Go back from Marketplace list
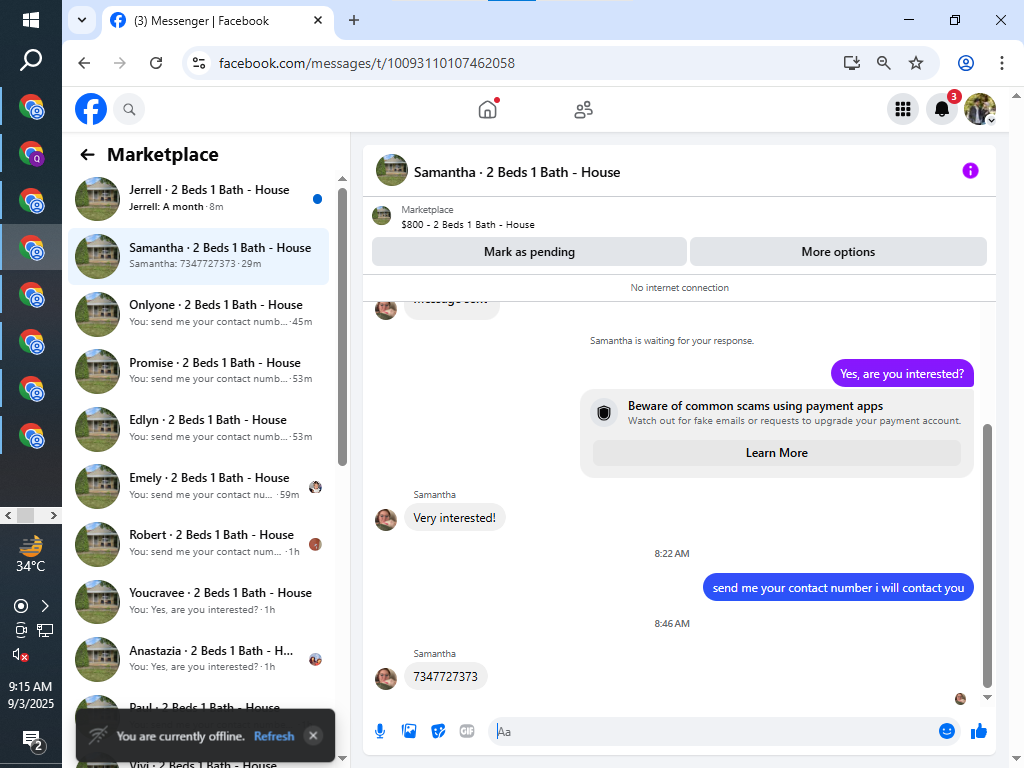The height and width of the screenshot is (768, 1024). tap(87, 155)
